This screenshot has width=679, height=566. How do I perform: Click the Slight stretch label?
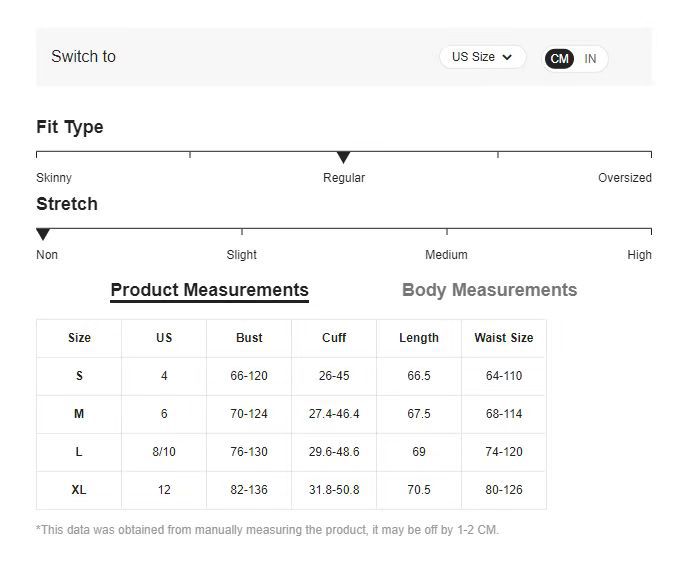pyautogui.click(x=241, y=255)
